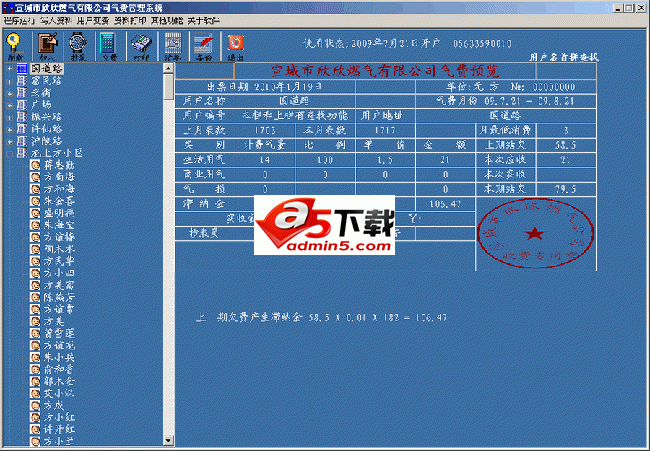Select user 俞和香 in the tree
This screenshot has height=451, width=650.
59,369
